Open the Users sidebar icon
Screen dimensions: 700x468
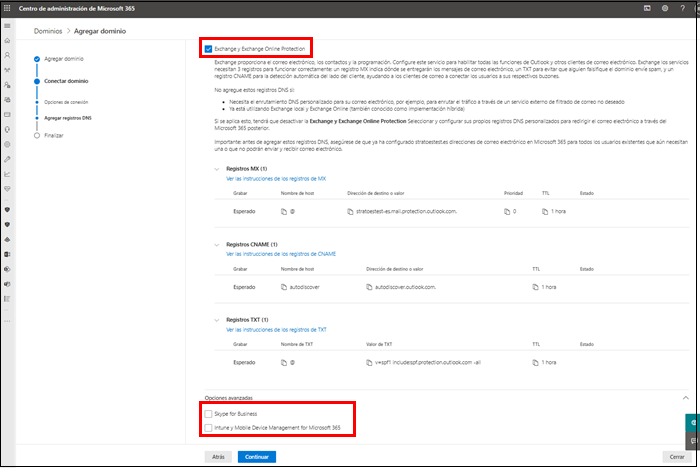pos(7,55)
